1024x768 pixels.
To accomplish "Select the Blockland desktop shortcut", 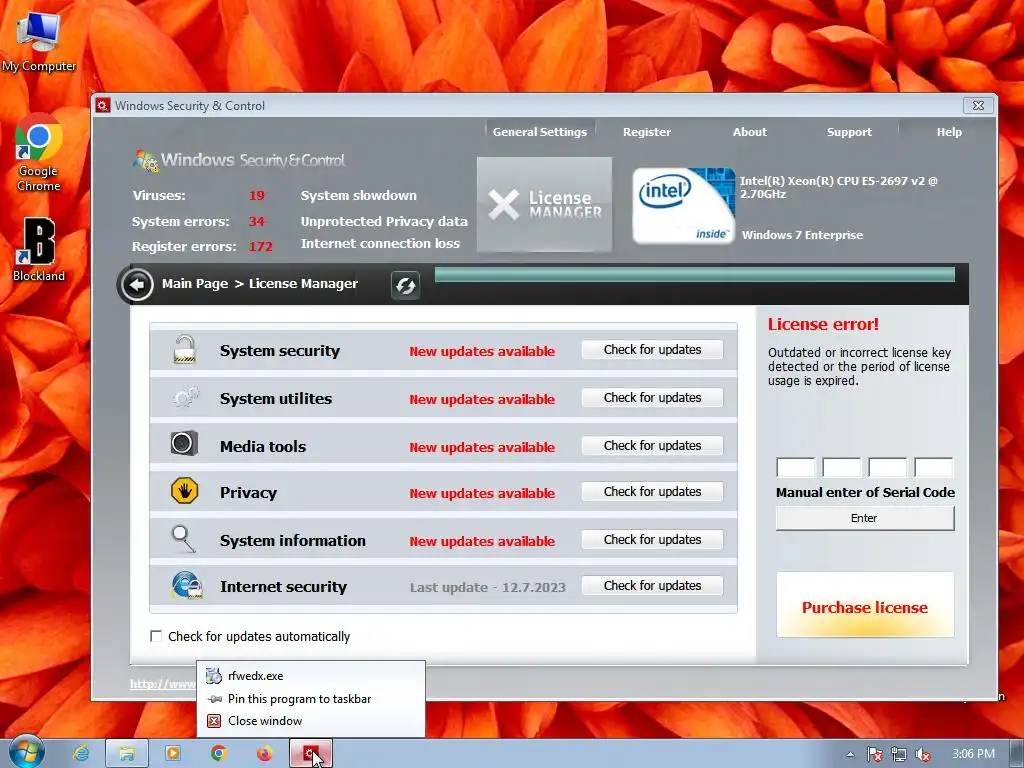I will click(39, 249).
